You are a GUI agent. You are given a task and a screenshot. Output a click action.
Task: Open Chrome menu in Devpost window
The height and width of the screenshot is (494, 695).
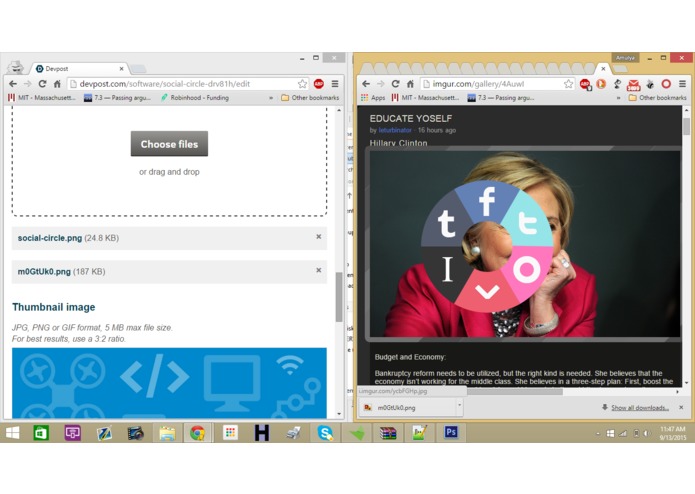point(335,84)
